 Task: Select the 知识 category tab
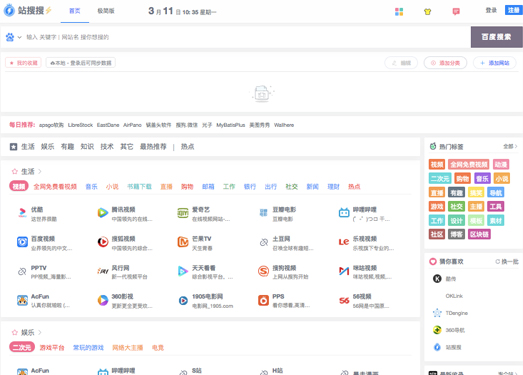(x=87, y=146)
